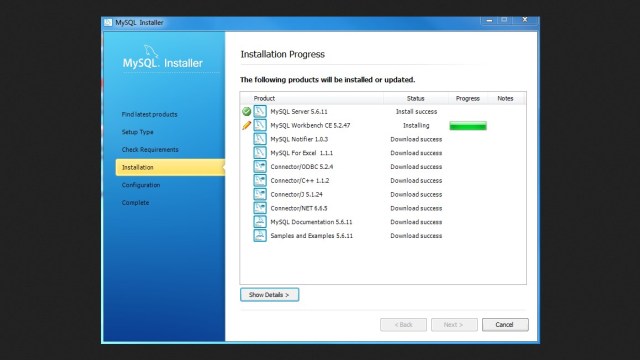The image size is (640, 360).
Task: Click the Installing status of Workbench
Action: (416, 125)
